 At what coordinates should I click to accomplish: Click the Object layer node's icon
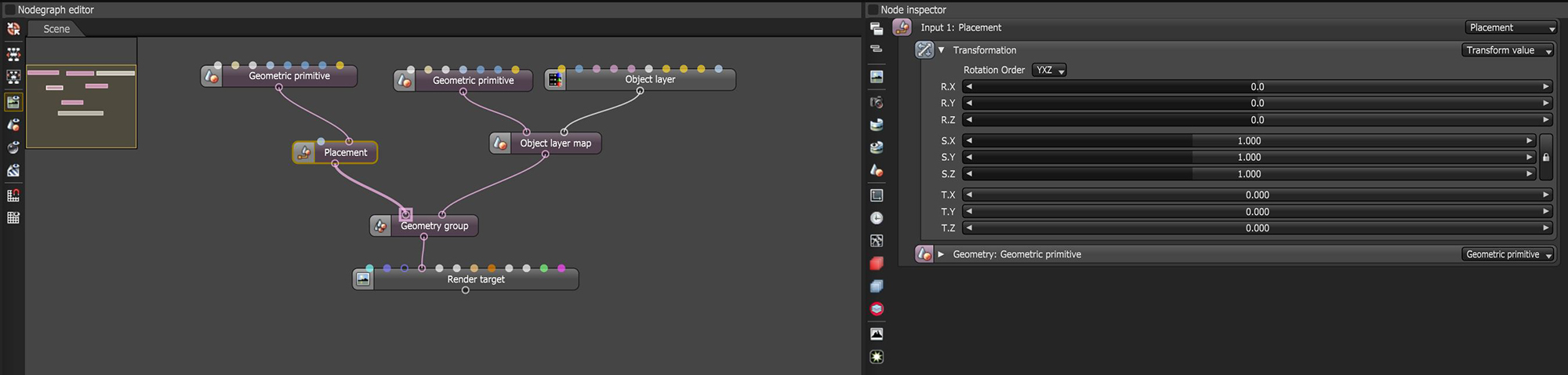tap(555, 79)
